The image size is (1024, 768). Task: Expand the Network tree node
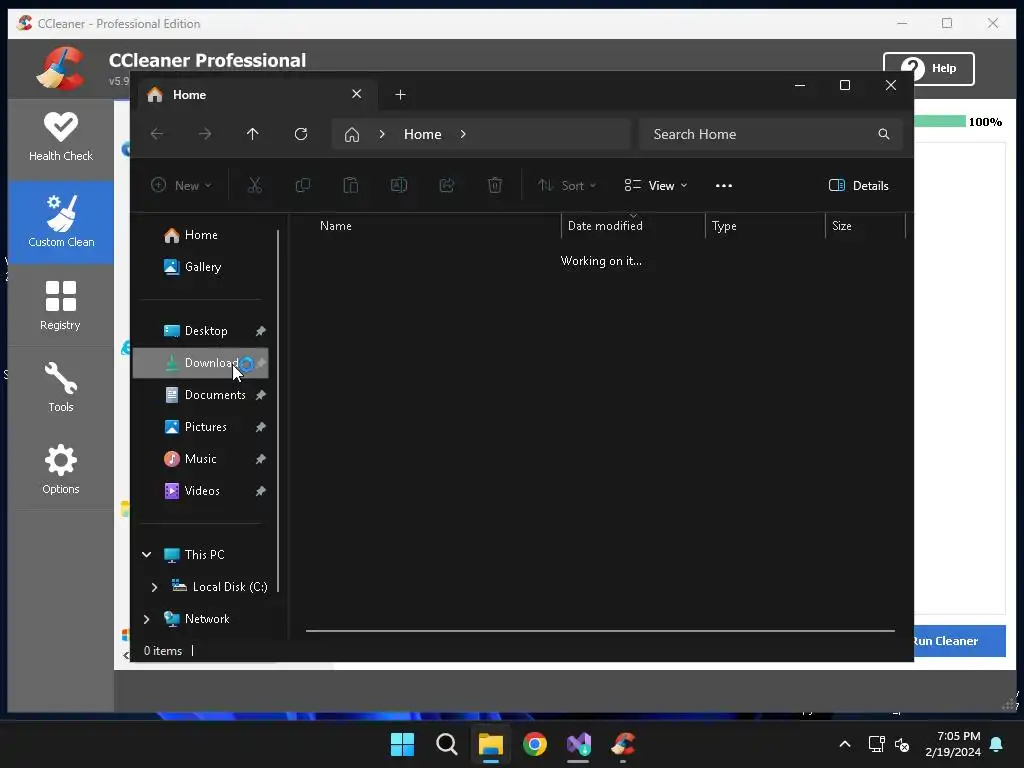tap(146, 619)
